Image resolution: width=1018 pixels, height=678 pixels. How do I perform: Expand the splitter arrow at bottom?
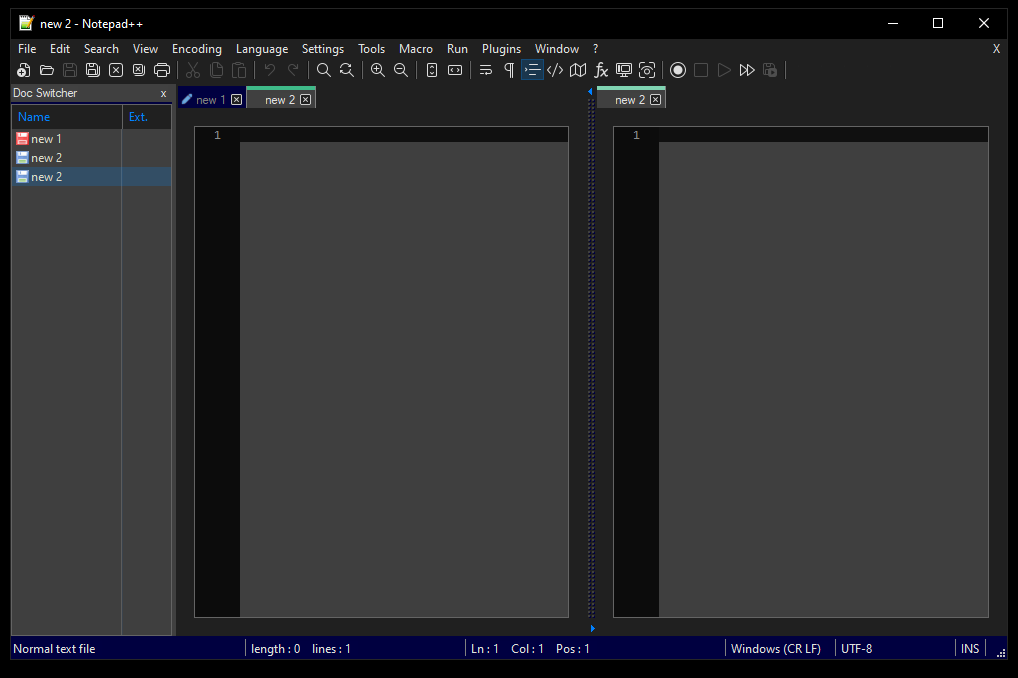(x=592, y=628)
